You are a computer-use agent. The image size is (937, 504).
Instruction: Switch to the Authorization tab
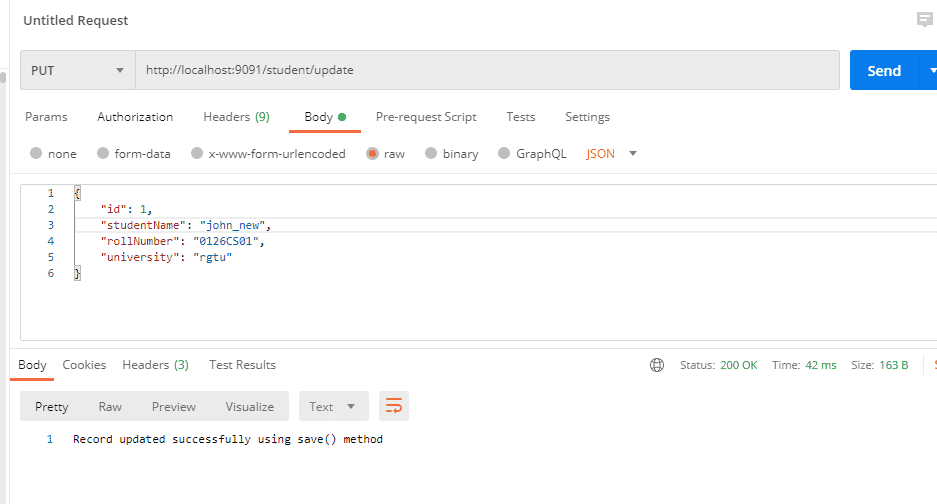[135, 117]
